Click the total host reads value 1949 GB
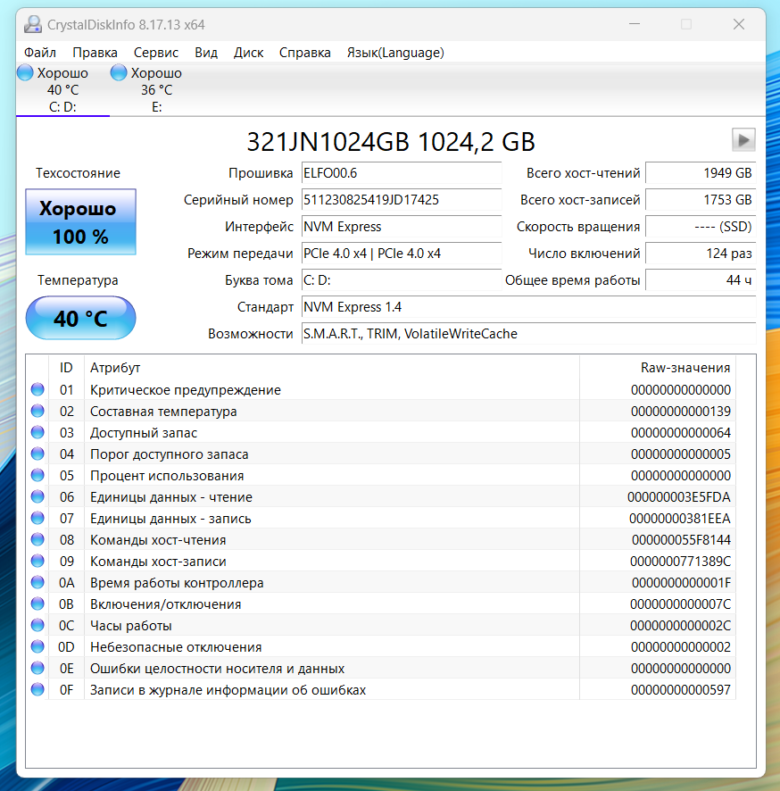The image size is (780, 791). [700, 173]
